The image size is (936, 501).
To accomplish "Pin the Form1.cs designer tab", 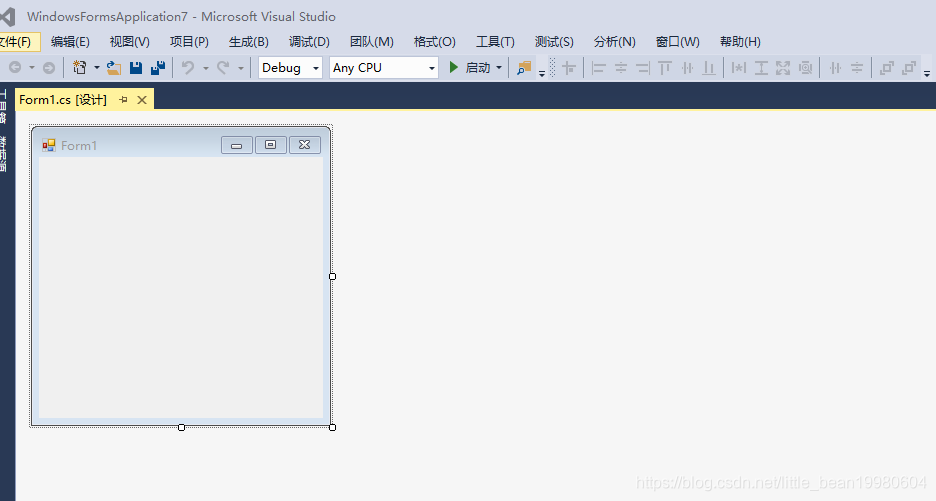I will click(124, 100).
